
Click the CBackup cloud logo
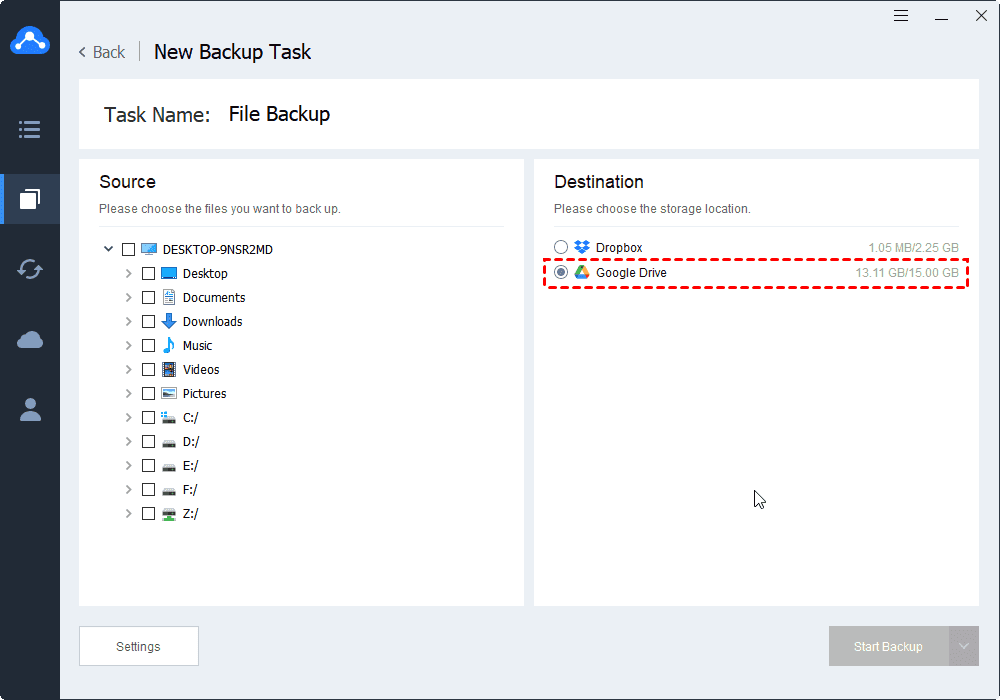click(x=30, y=41)
